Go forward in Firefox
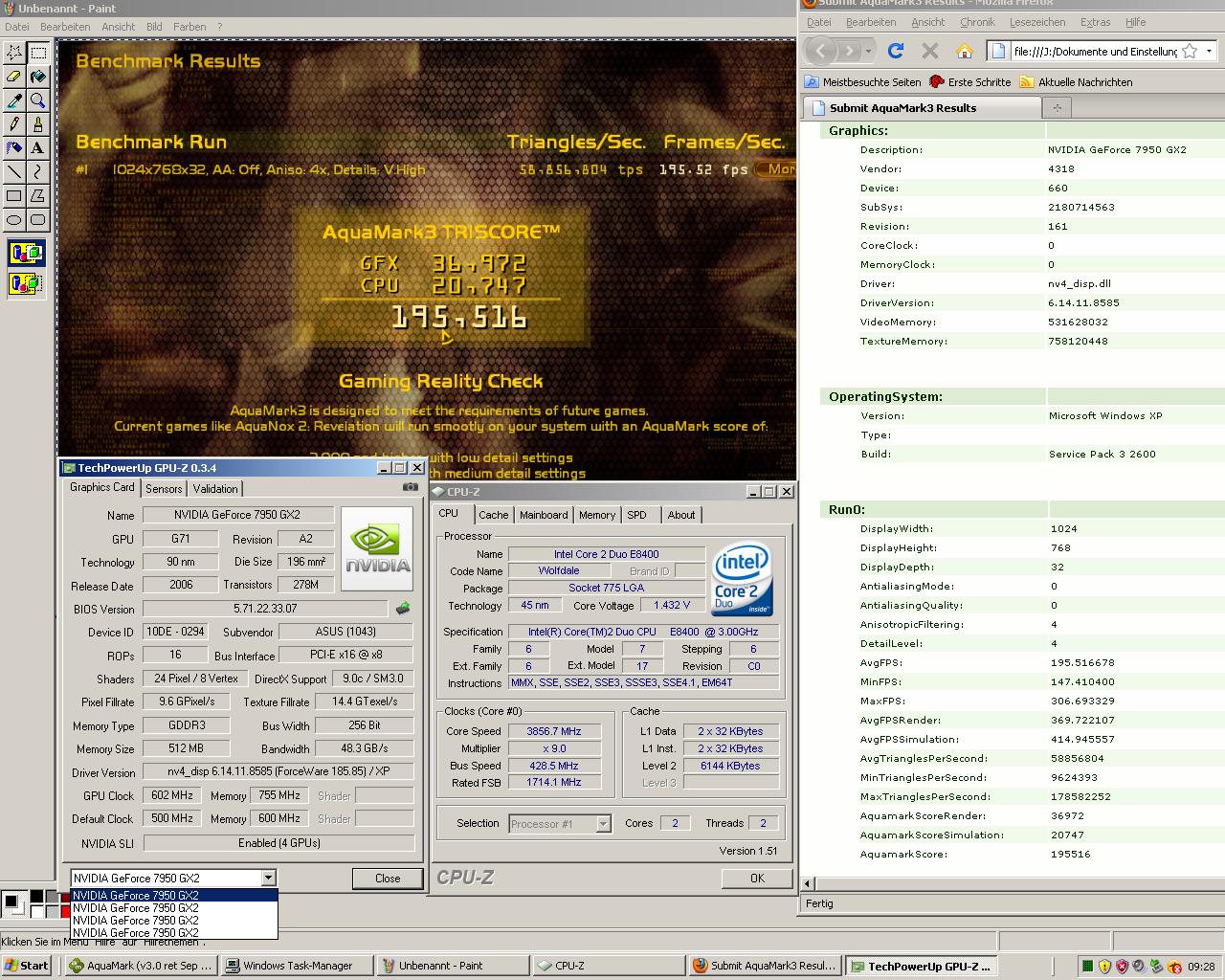Screen dimensions: 1225x980 (x=850, y=51)
